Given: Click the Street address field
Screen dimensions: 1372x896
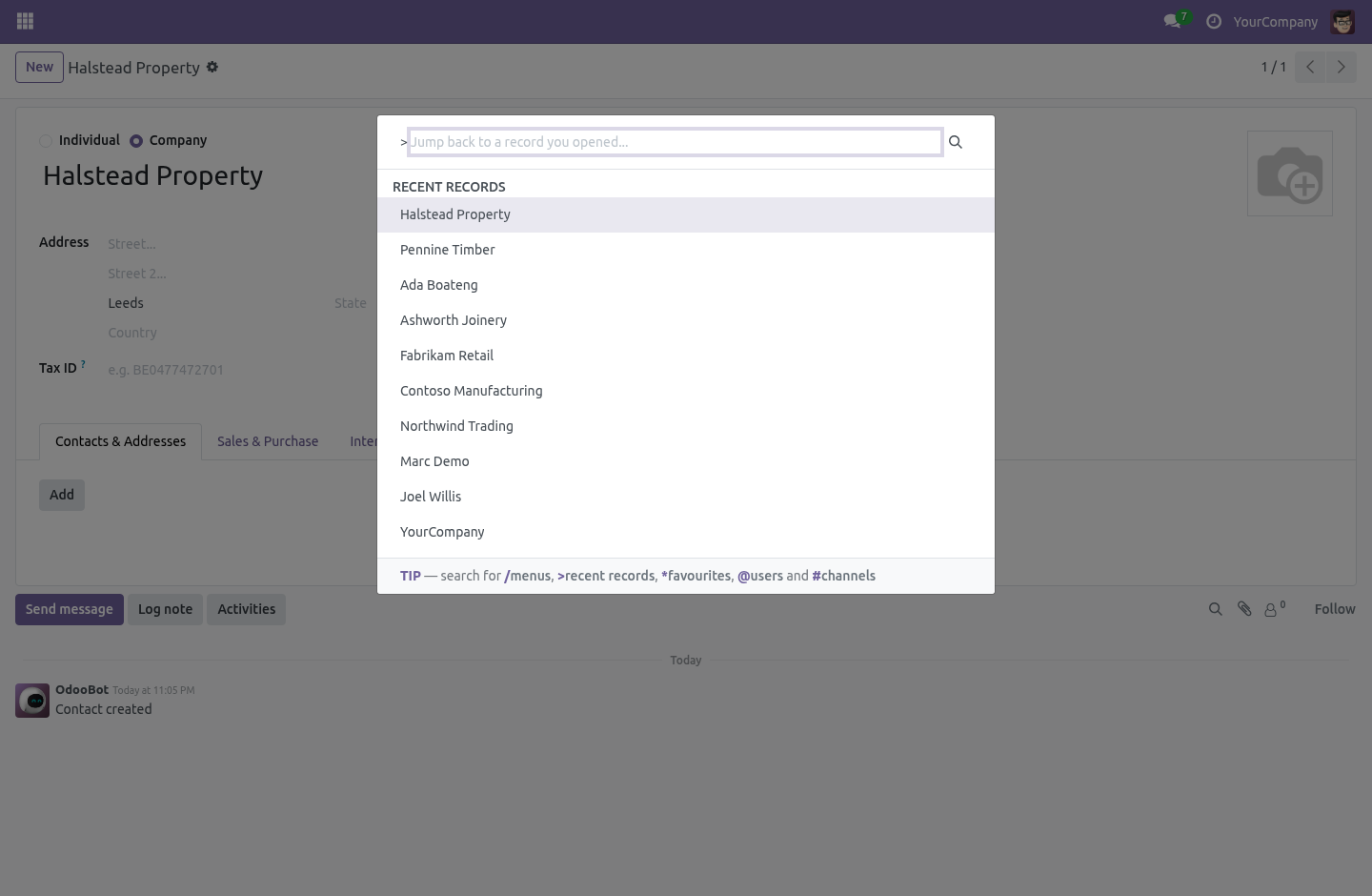Looking at the screenshot, I should coord(241,244).
